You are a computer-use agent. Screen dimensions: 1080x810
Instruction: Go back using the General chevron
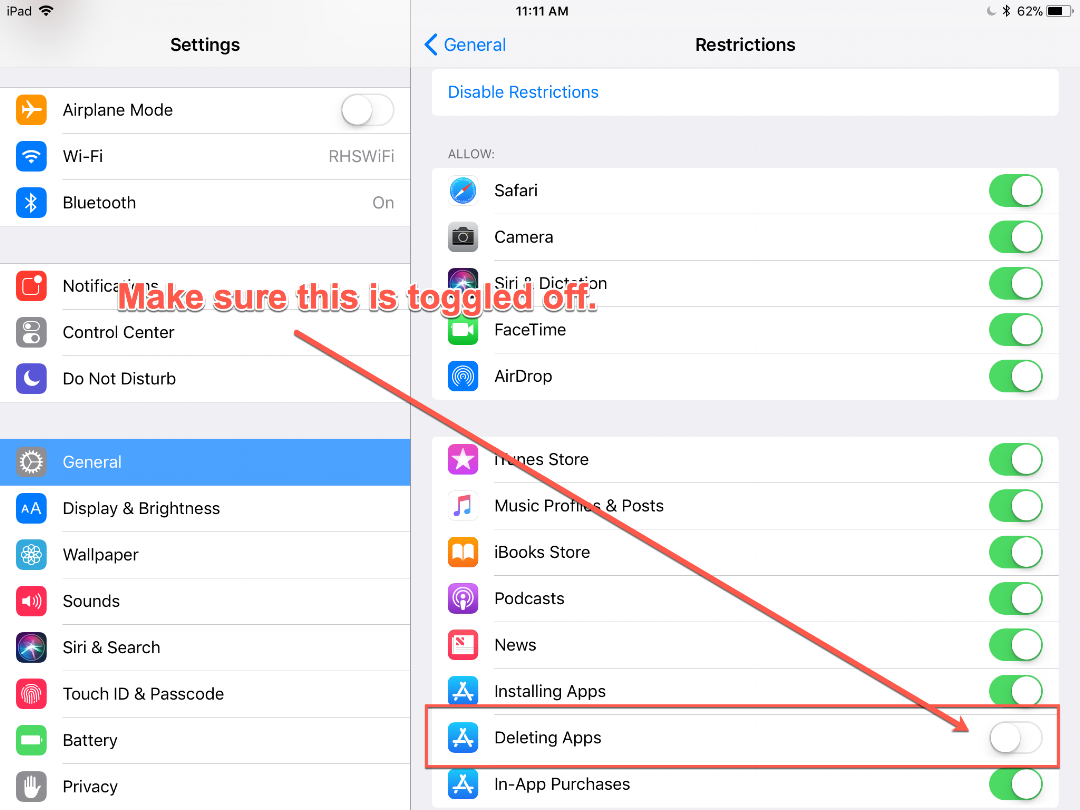coord(465,45)
